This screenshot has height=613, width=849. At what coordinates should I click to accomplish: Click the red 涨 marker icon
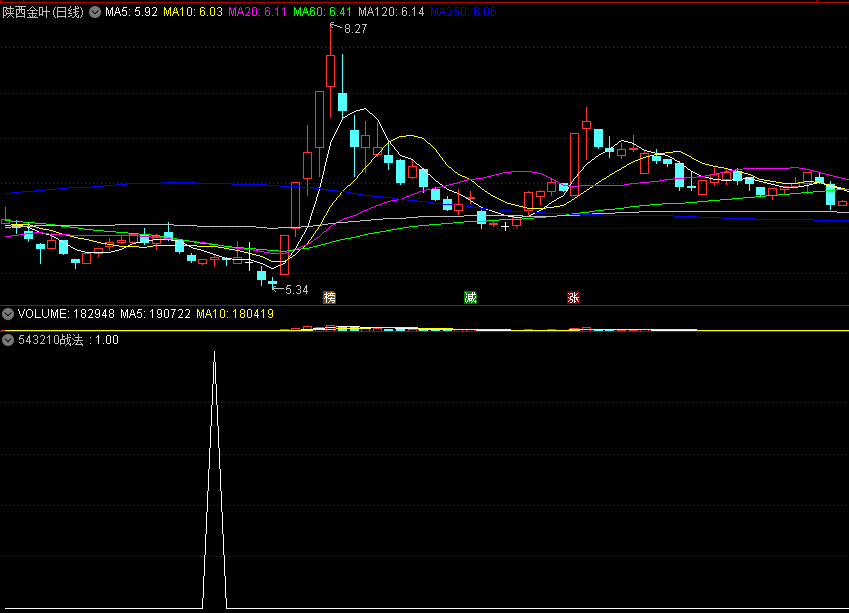point(573,297)
